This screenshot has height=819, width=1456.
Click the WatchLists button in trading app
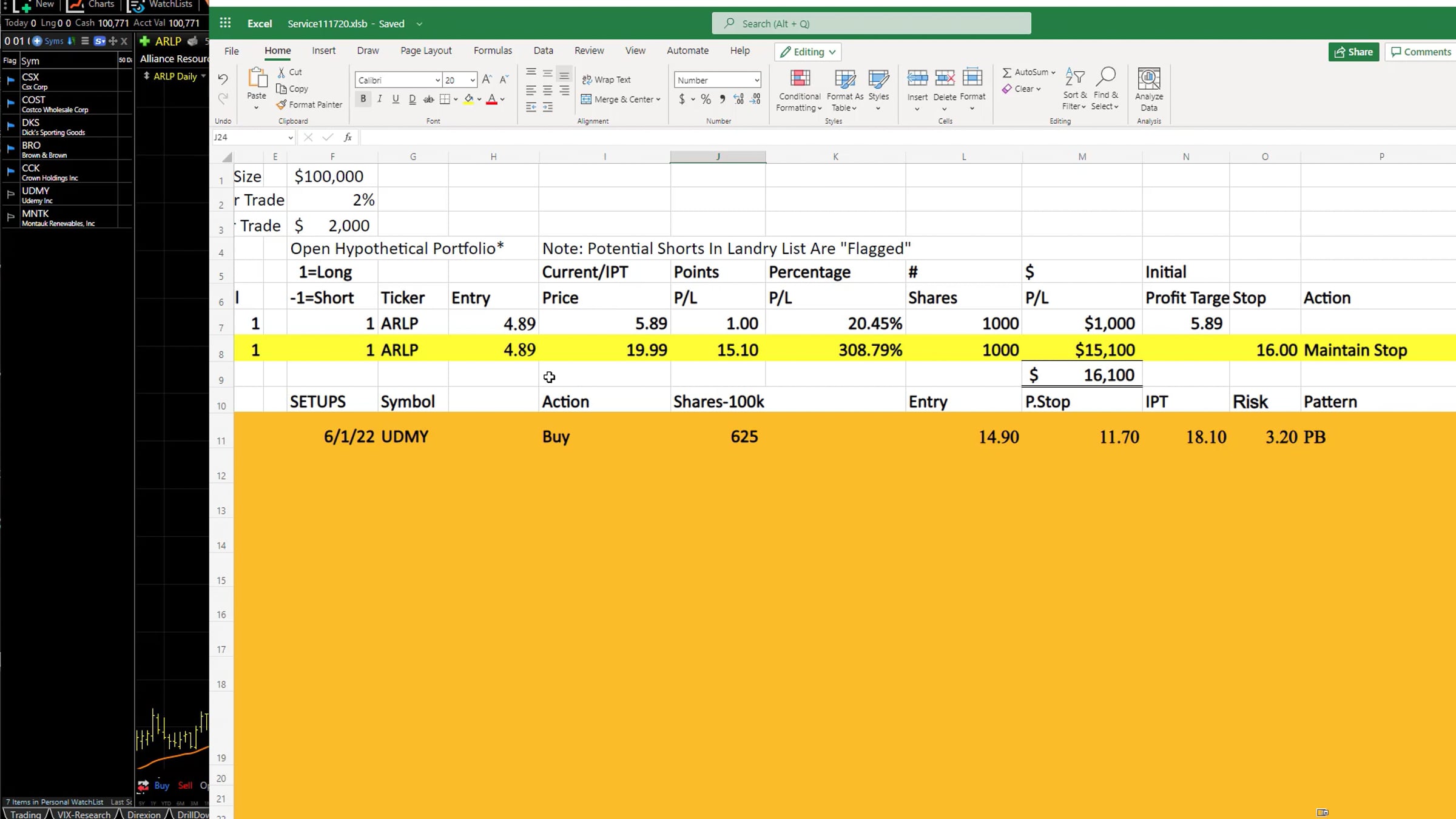click(161, 5)
